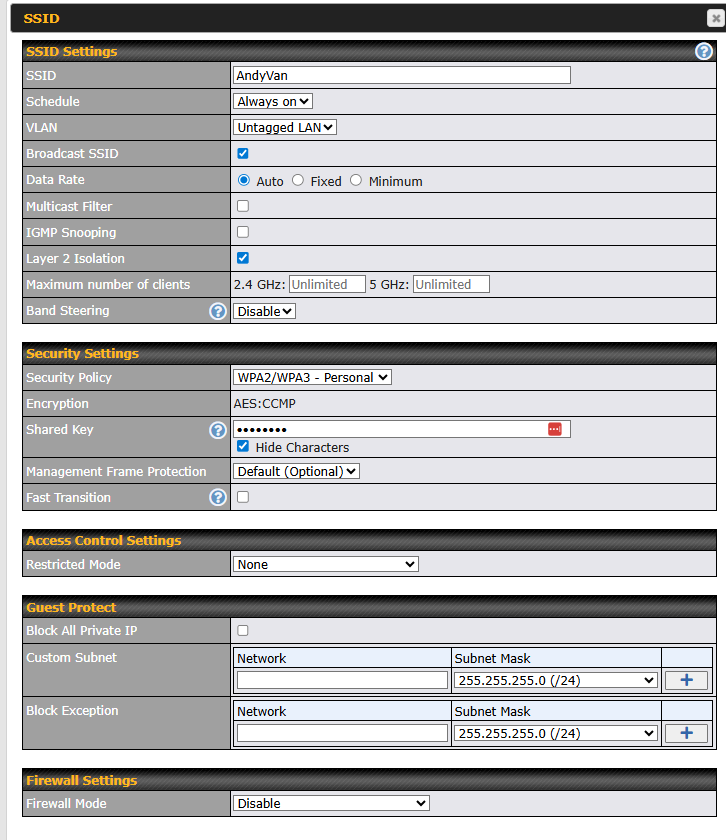
Task: Enable the Multicast Filter checkbox
Action: (242, 206)
